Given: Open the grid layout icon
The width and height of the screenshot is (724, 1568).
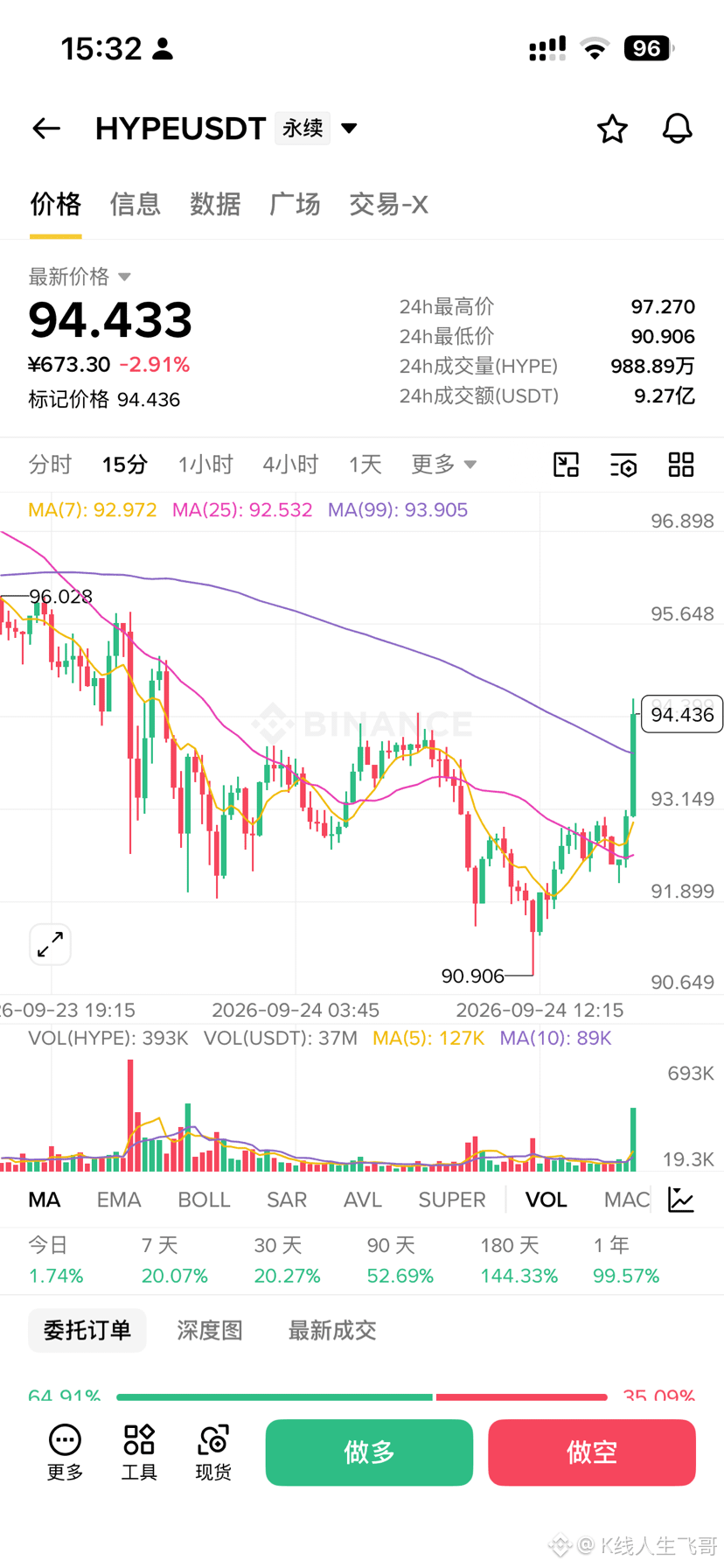Looking at the screenshot, I should point(681,465).
